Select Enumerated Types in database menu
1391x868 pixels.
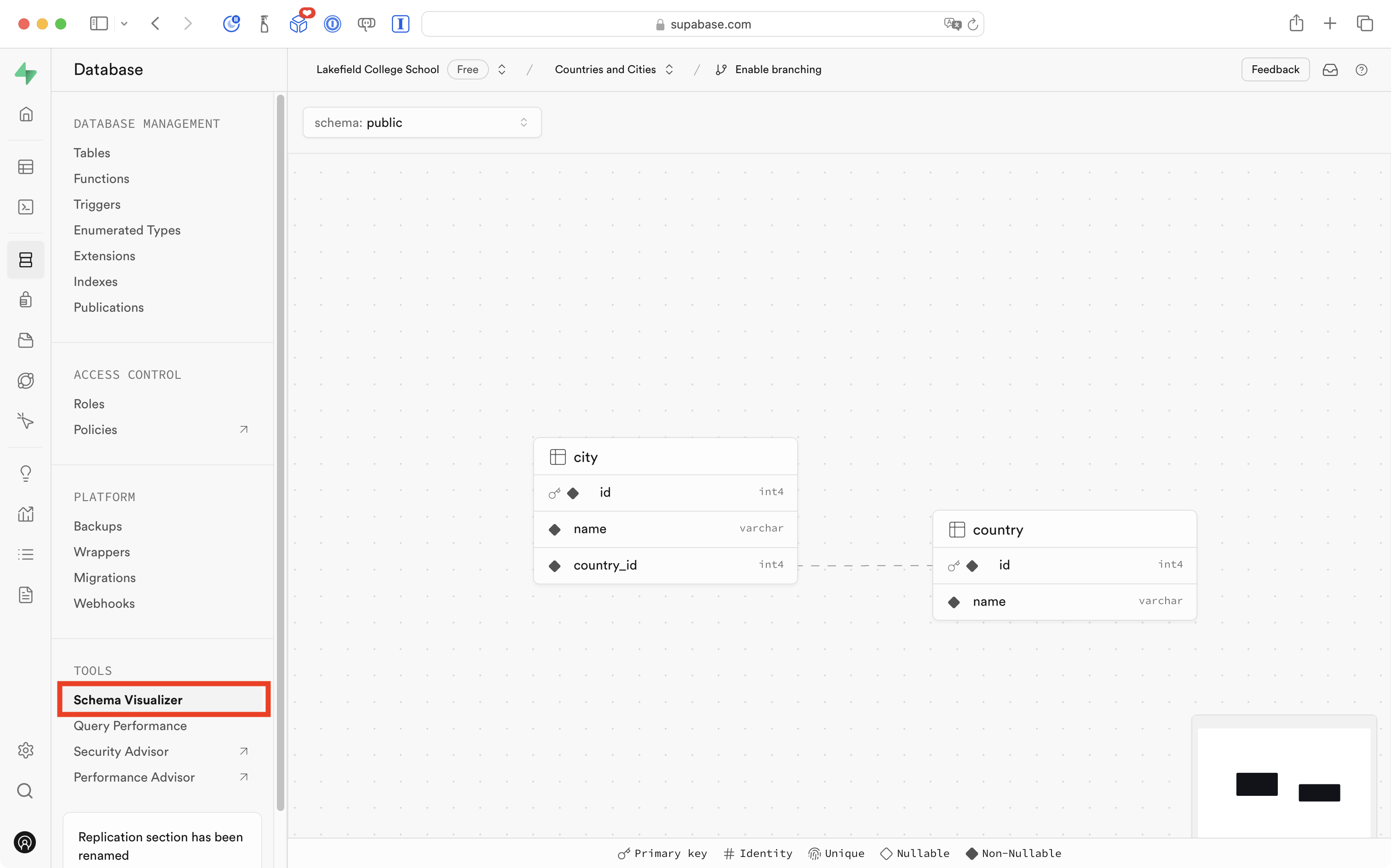tap(127, 230)
